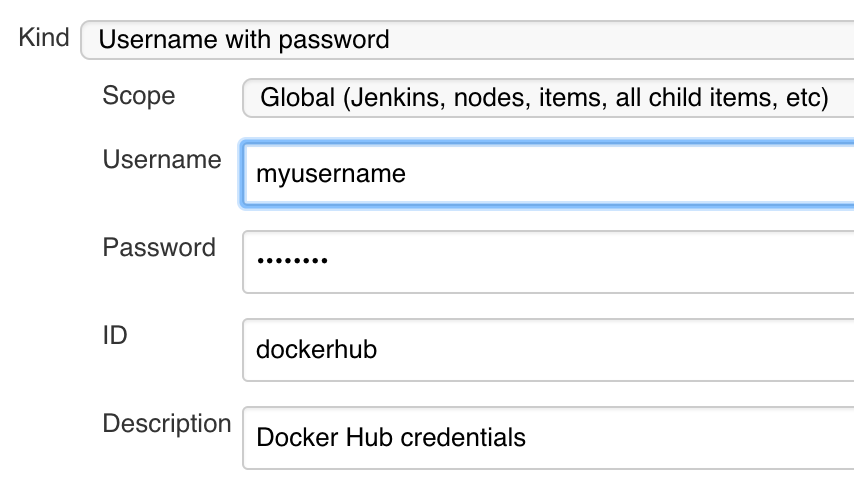Select the Description field with Docker Hub credentials
854x500 pixels.
548,438
